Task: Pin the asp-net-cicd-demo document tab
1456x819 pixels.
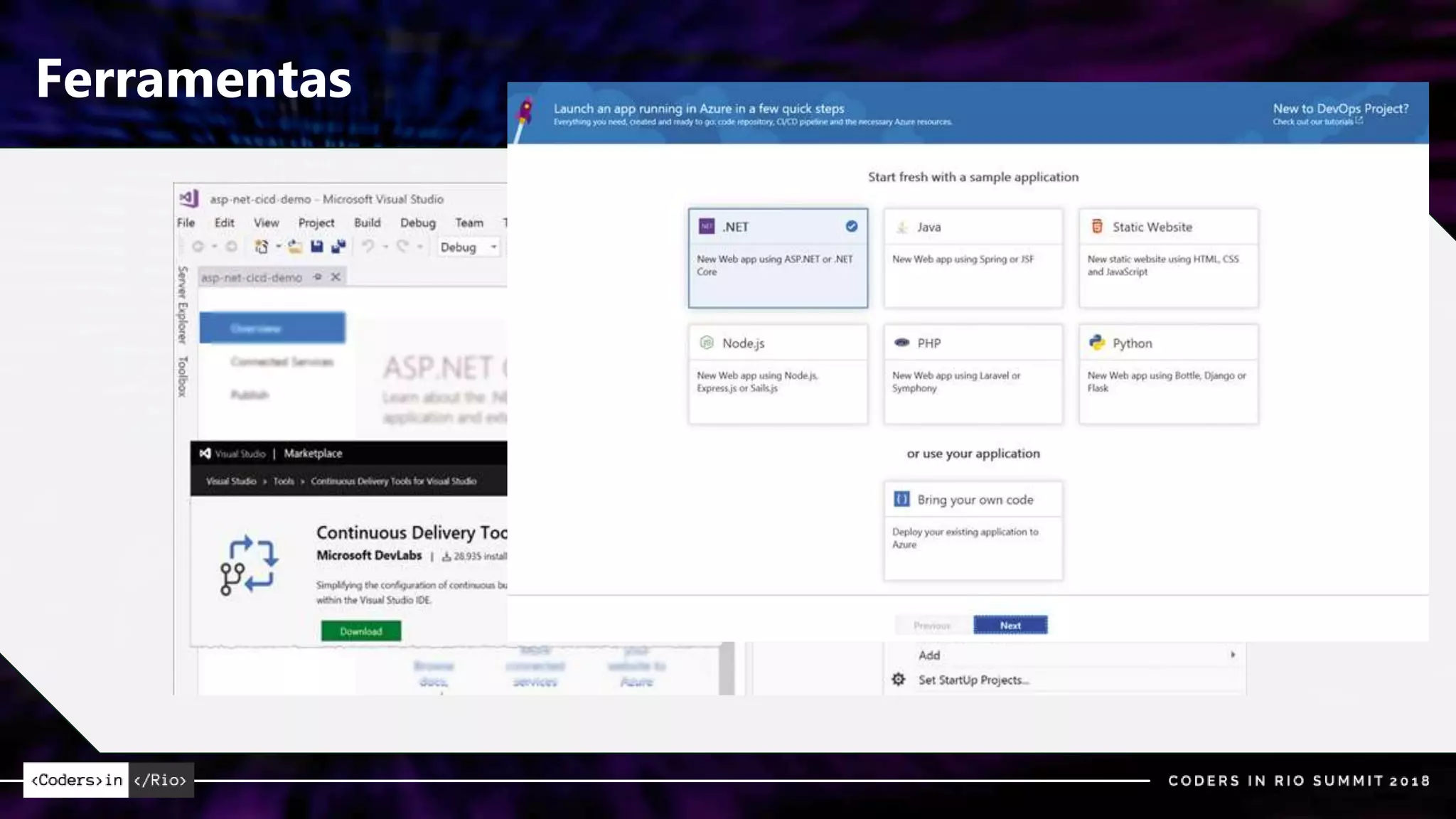Action: (x=318, y=277)
